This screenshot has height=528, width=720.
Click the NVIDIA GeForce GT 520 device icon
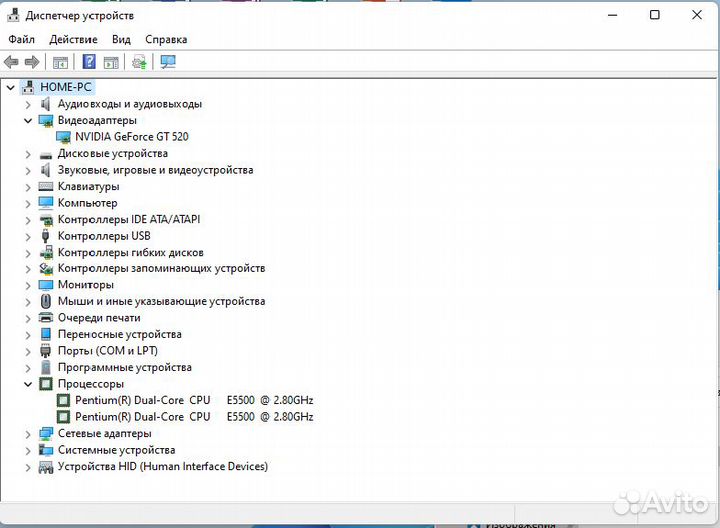pos(63,137)
